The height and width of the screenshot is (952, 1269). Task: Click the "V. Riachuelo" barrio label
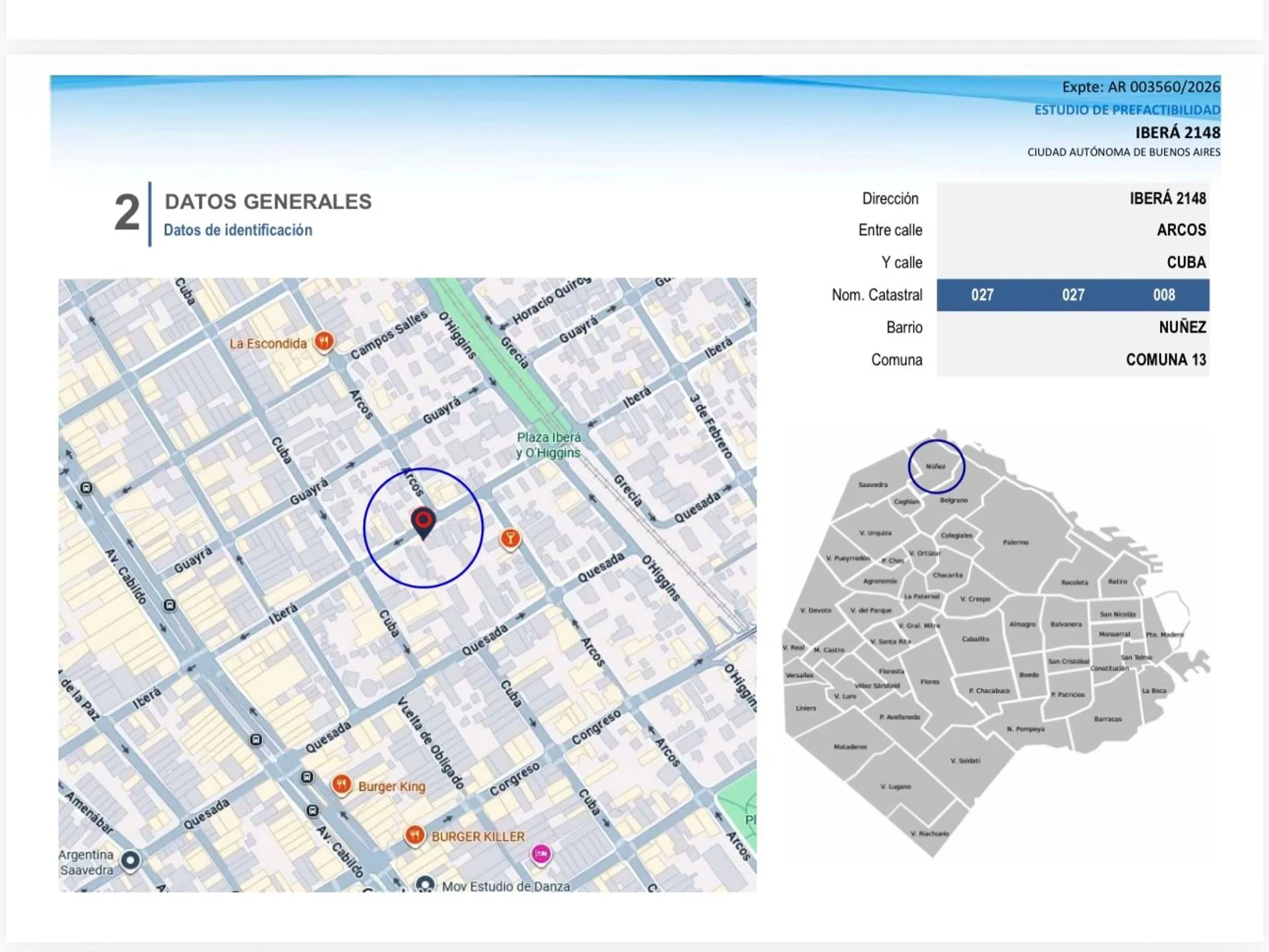pos(929,833)
